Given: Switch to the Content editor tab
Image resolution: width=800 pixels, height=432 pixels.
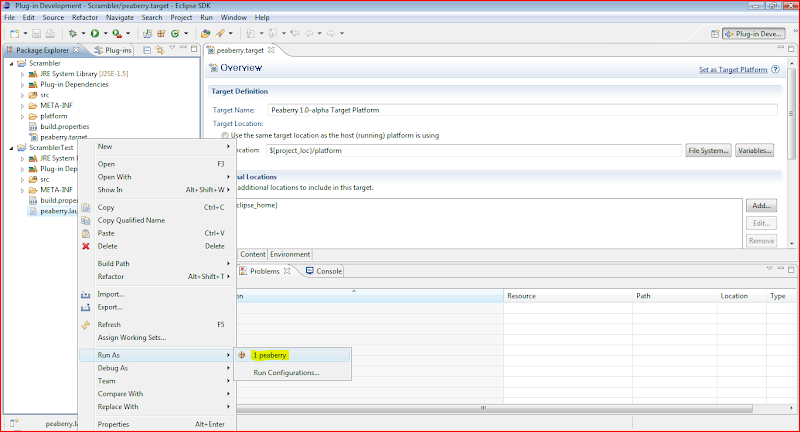Looking at the screenshot, I should click(253, 254).
